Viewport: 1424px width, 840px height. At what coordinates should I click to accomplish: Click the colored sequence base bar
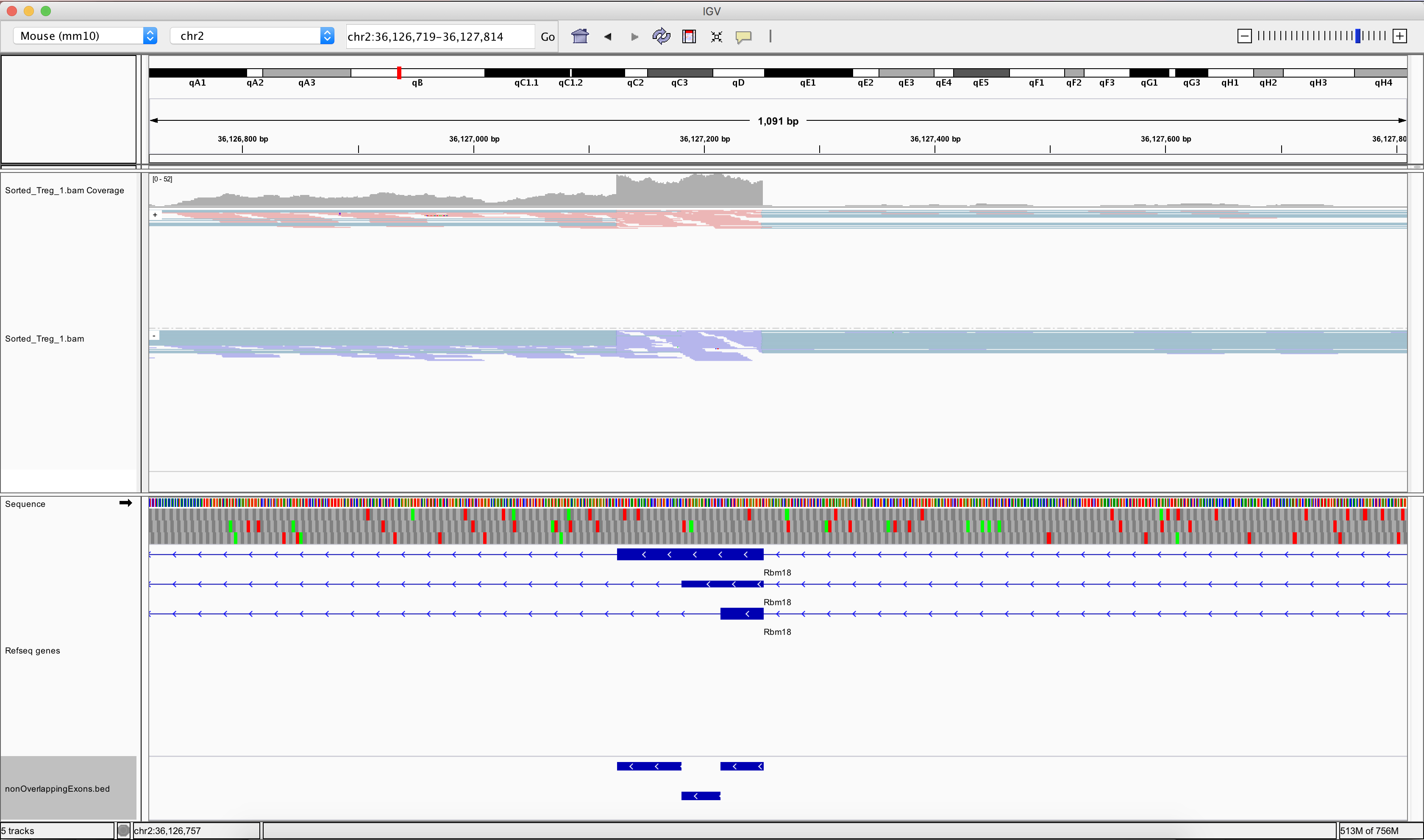[x=778, y=502]
